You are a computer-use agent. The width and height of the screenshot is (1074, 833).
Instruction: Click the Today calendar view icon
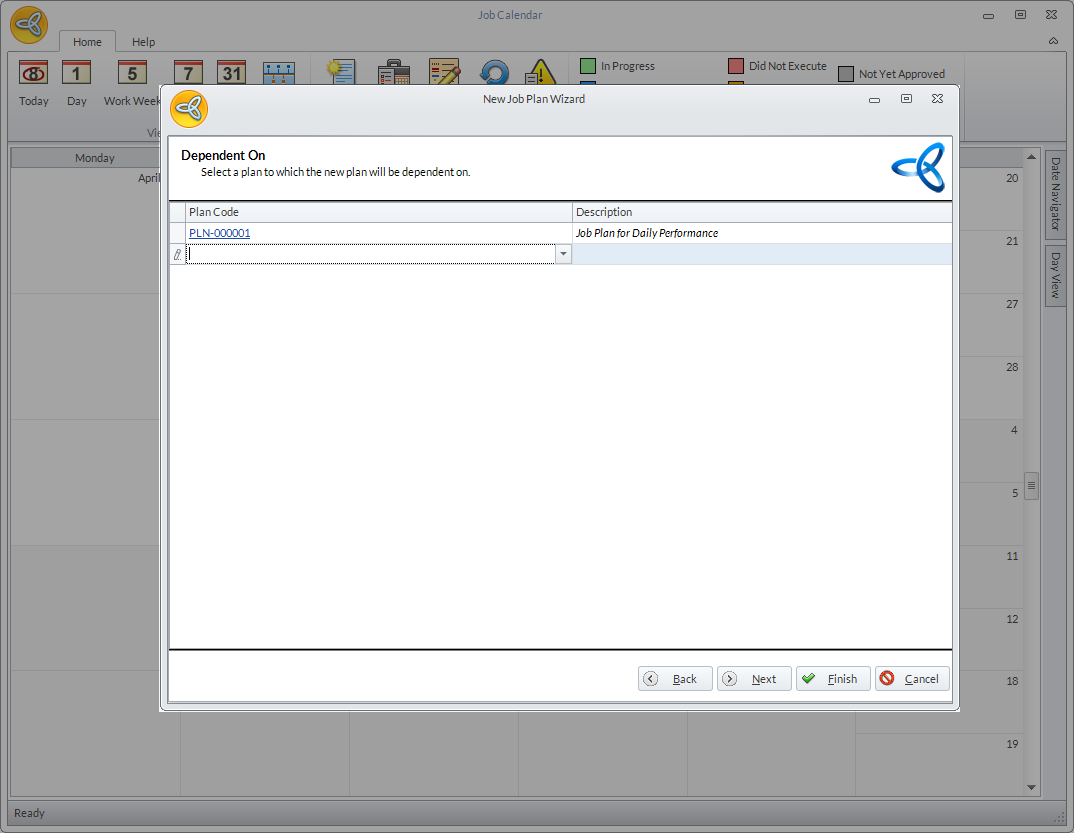[x=34, y=73]
